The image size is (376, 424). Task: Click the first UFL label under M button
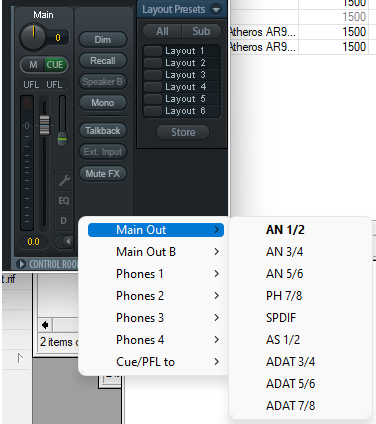(31, 85)
